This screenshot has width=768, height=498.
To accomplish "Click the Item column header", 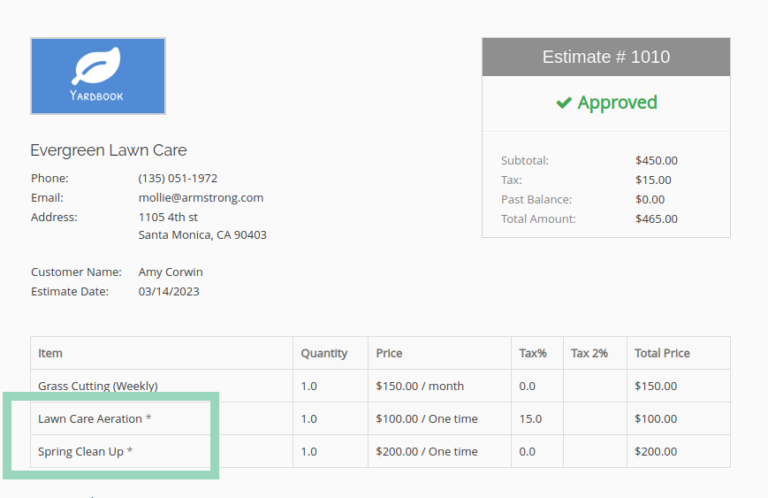I will click(50, 353).
